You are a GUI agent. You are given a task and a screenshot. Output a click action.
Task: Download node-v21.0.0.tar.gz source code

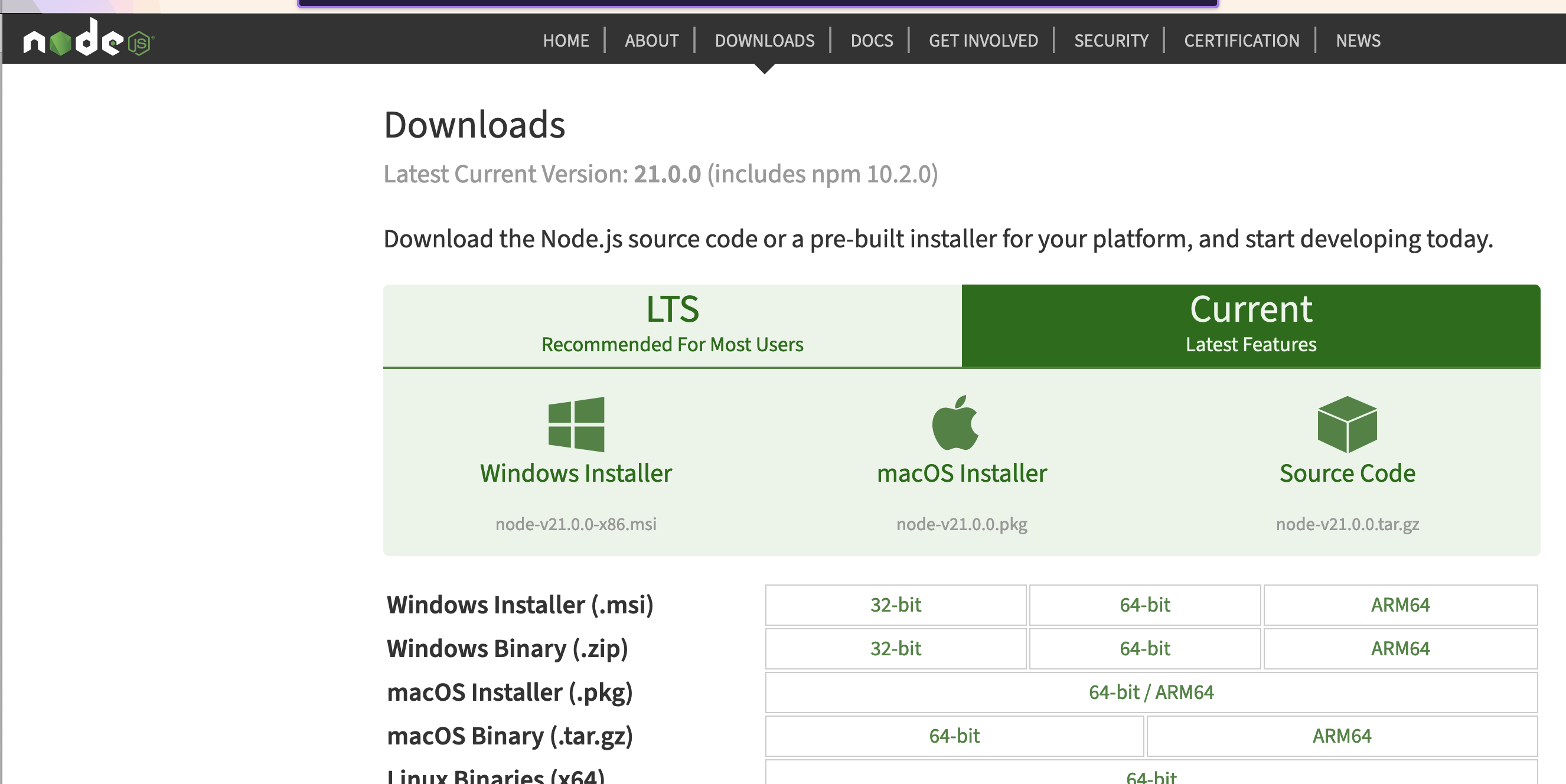click(1347, 524)
